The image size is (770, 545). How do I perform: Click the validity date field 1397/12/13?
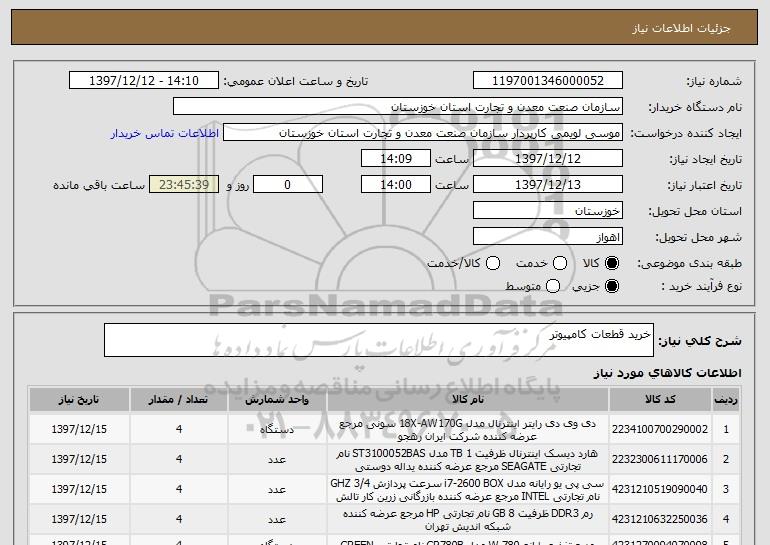[x=548, y=185]
